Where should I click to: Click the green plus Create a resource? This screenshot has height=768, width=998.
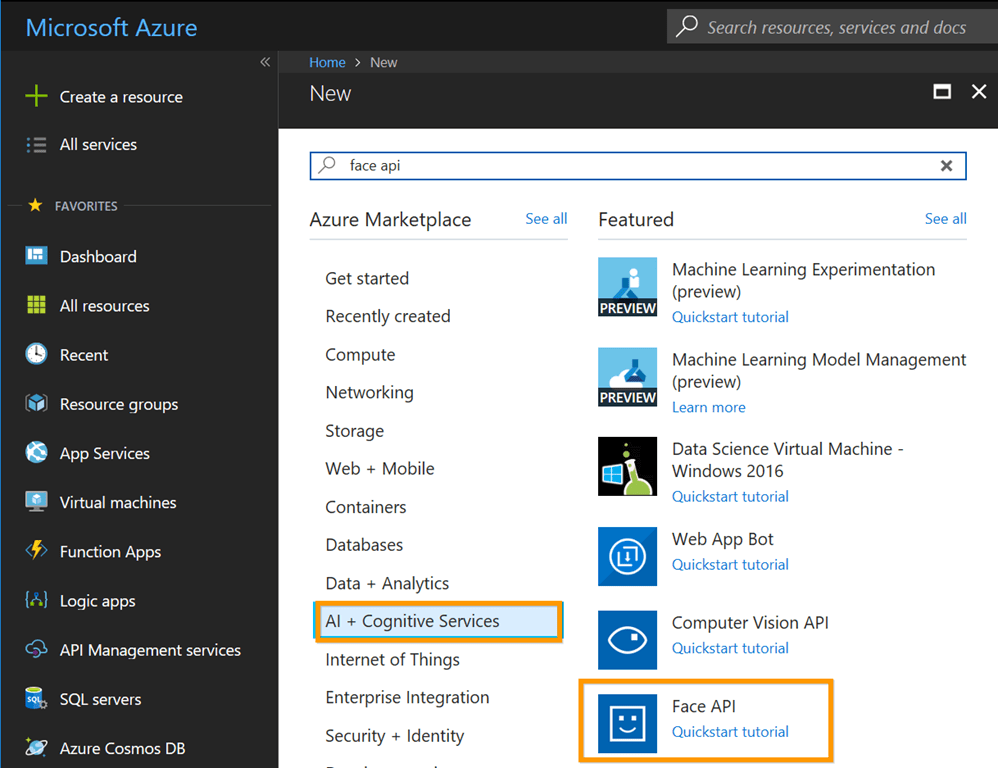pyautogui.click(x=37, y=97)
